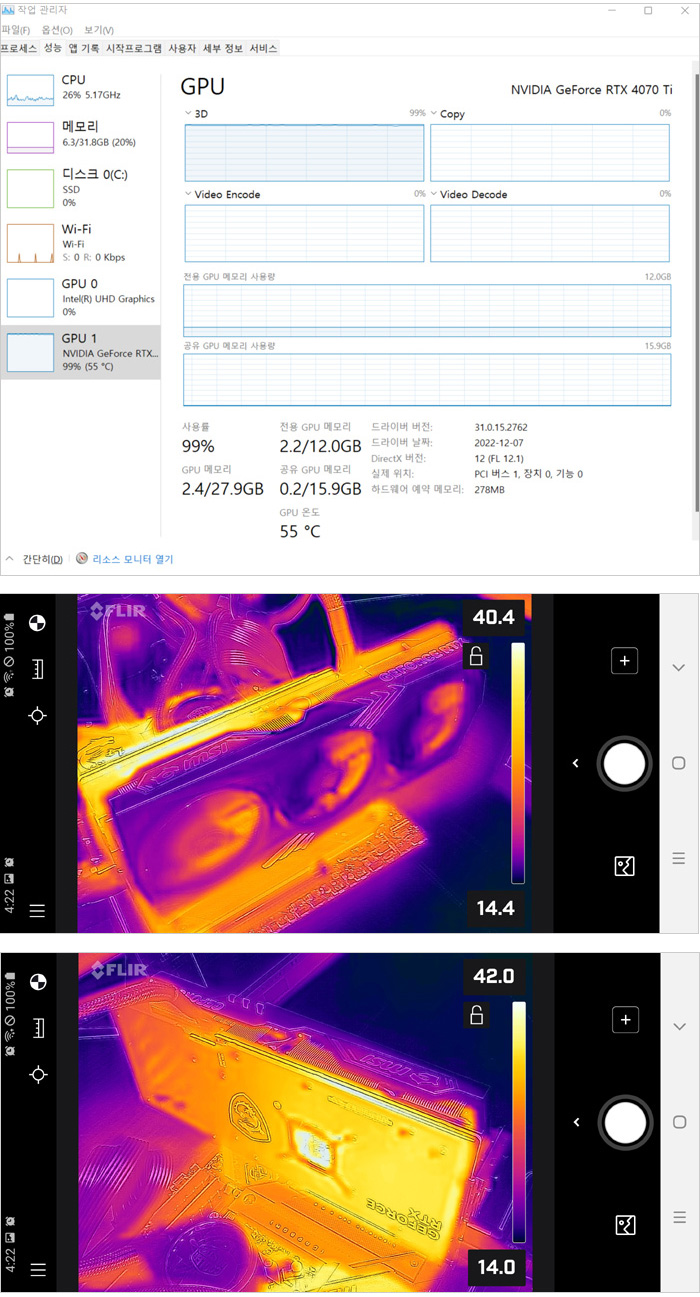700x1297 pixels.
Task: Select 디스크 0(C:) in the sidebar
Action: (81, 188)
